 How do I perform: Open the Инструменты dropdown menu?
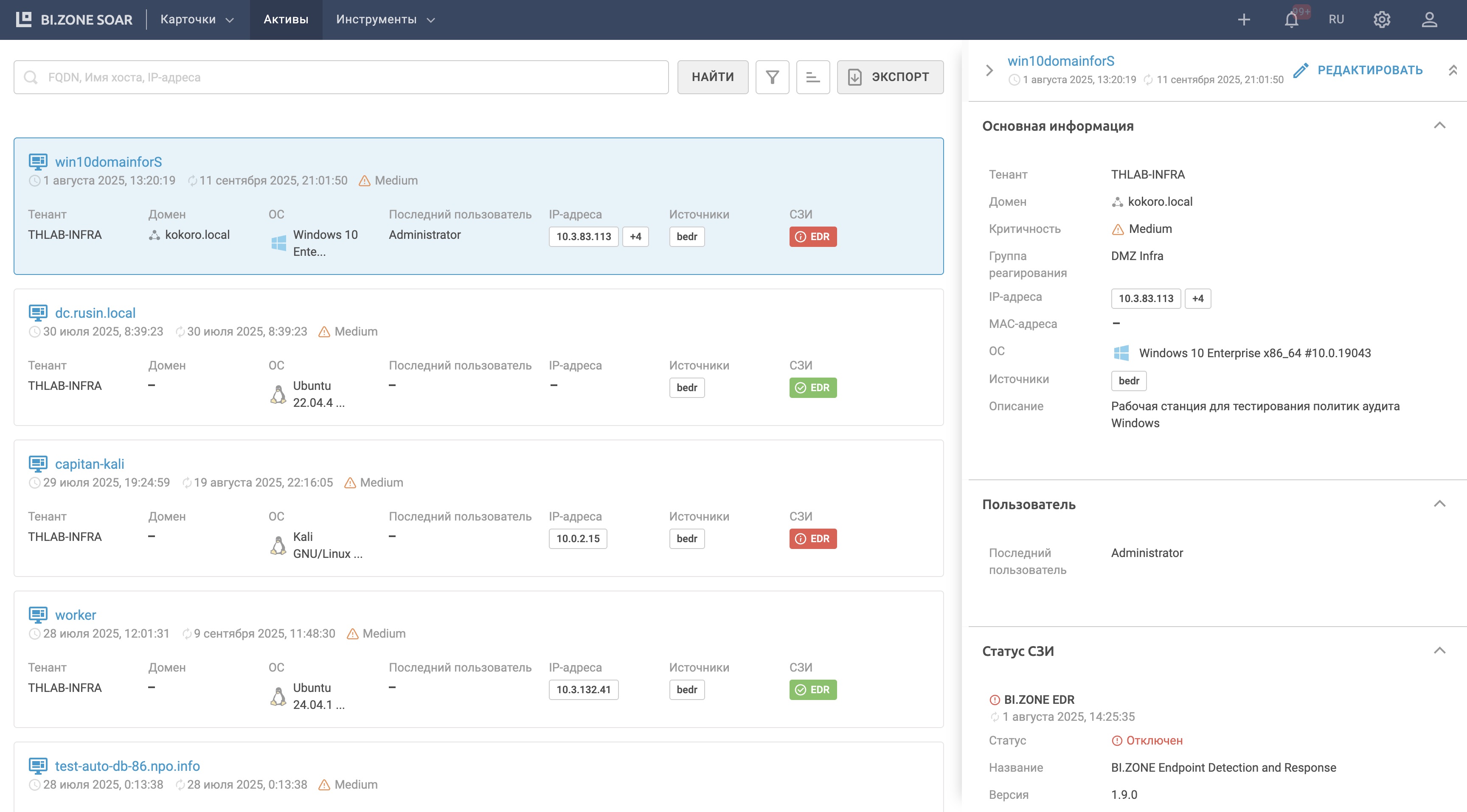(385, 20)
